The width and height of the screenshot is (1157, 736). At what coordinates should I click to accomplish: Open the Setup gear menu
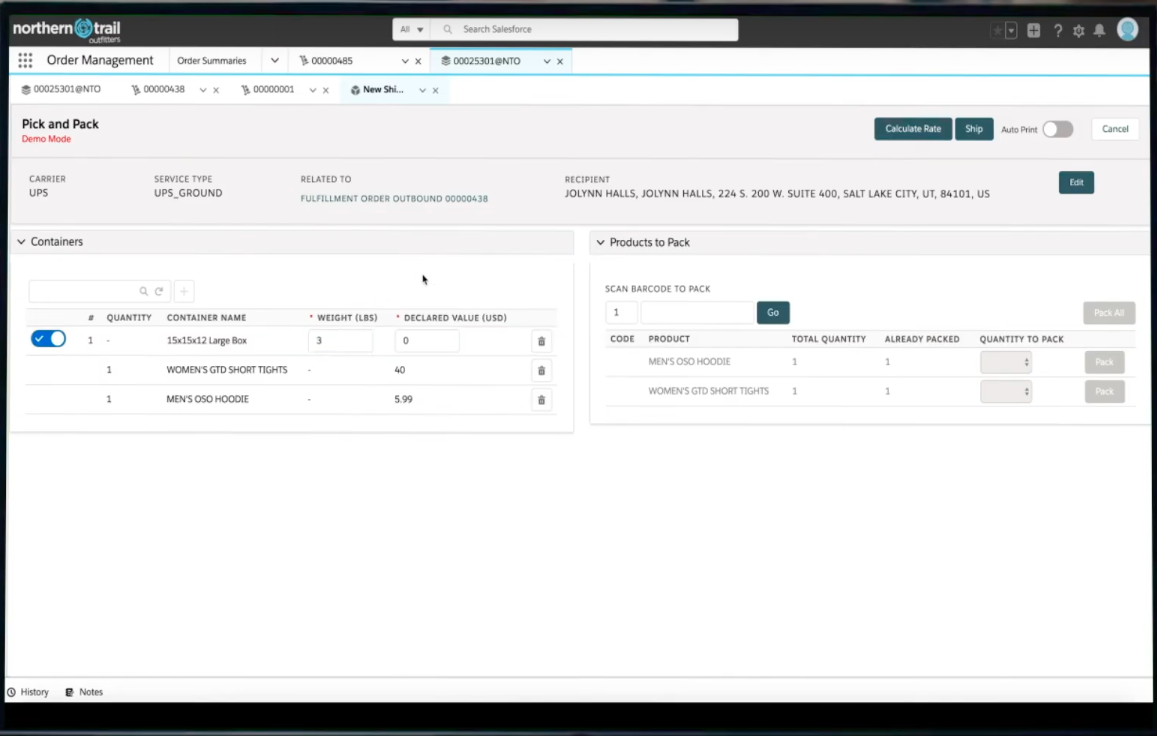point(1079,31)
